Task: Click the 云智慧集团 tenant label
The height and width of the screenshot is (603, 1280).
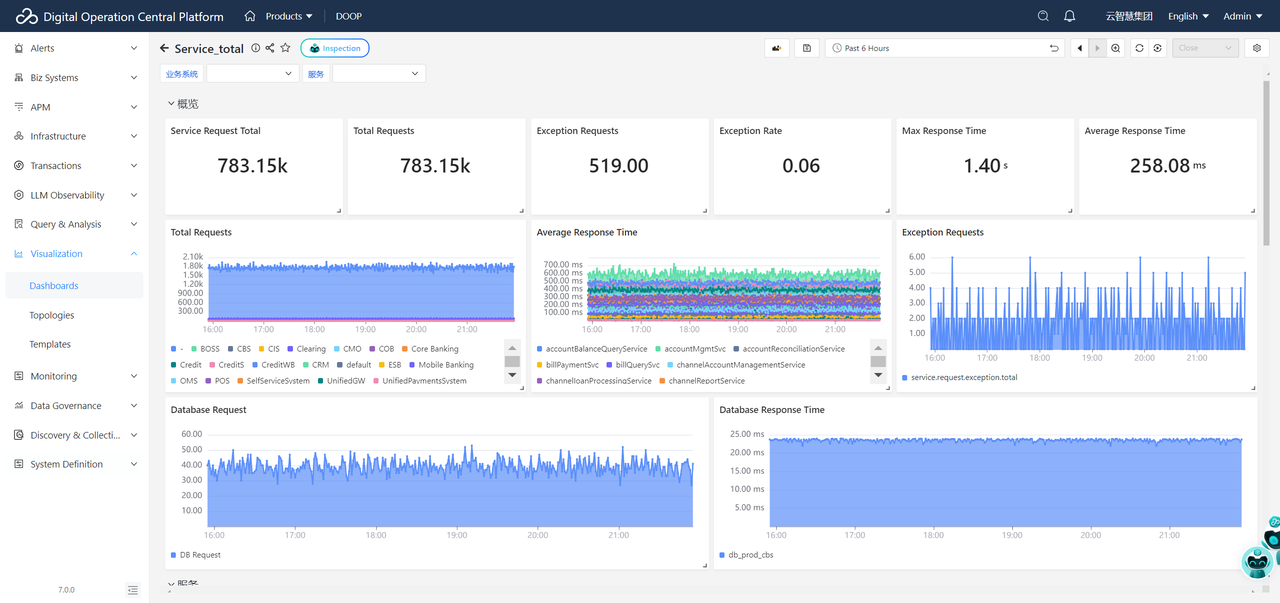Action: pyautogui.click(x=1129, y=16)
